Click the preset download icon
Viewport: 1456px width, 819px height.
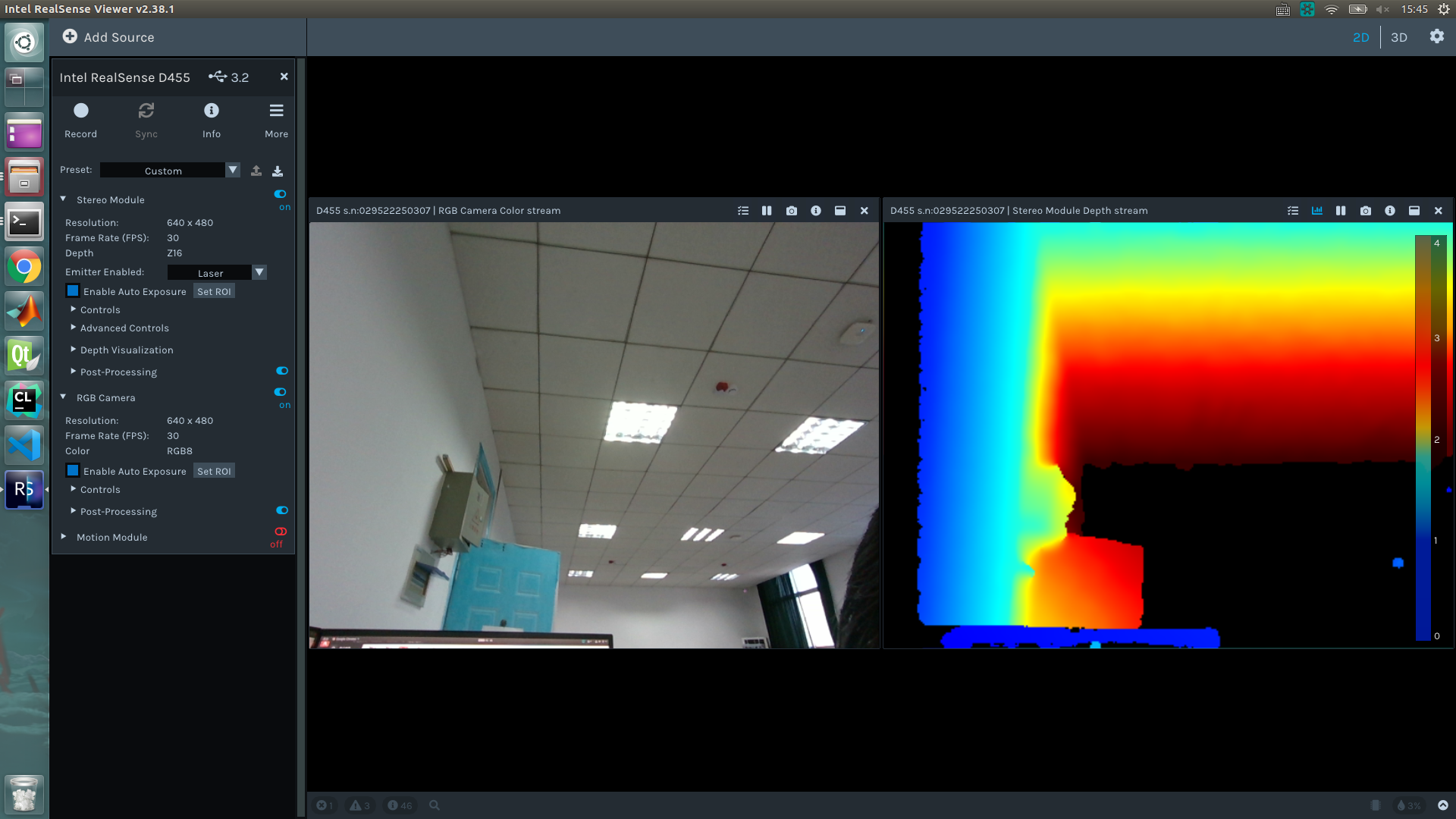(278, 171)
